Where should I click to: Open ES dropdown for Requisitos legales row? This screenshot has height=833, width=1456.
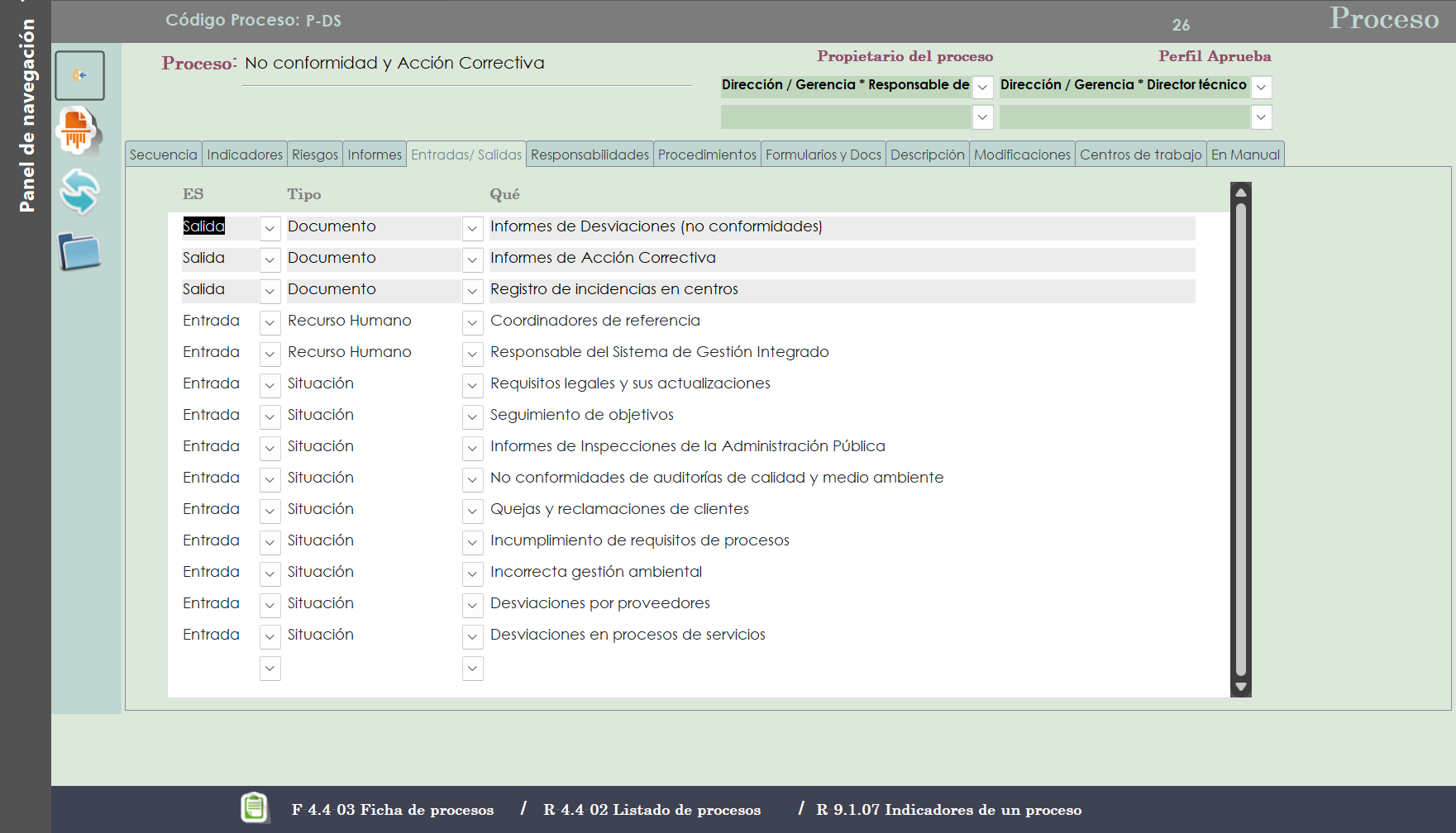(270, 385)
